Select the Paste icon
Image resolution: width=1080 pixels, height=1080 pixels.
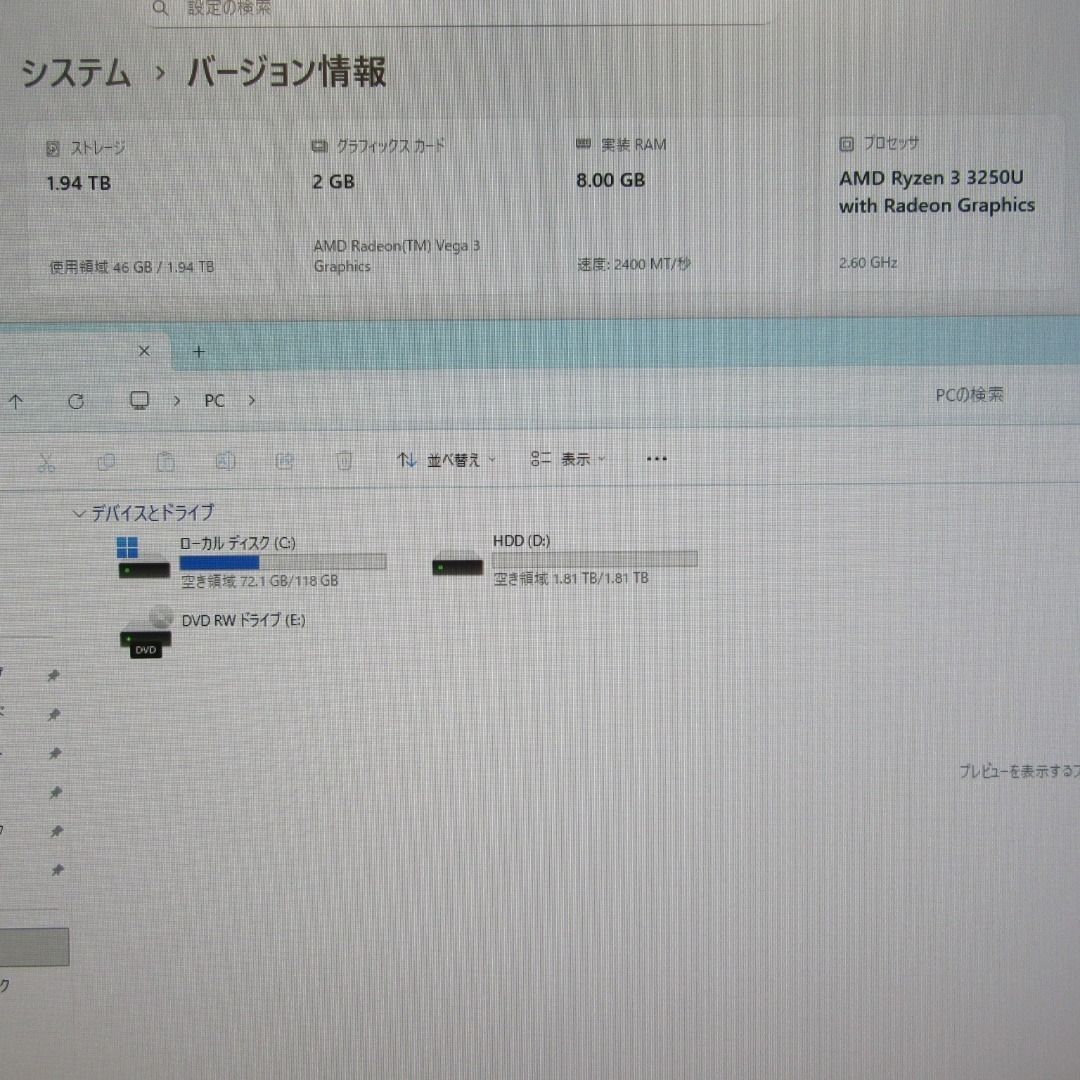[x=165, y=460]
